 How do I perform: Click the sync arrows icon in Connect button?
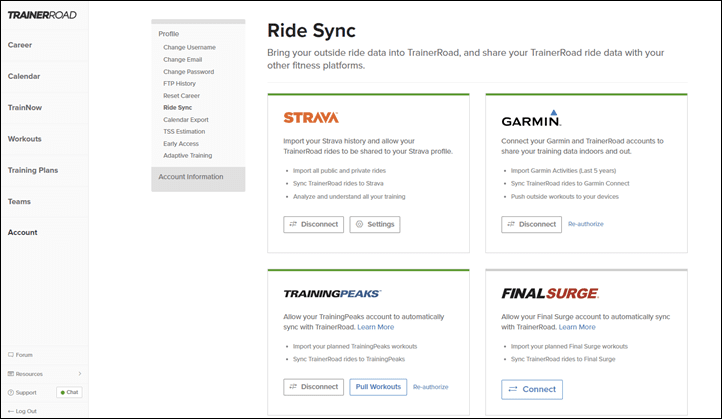(x=513, y=390)
